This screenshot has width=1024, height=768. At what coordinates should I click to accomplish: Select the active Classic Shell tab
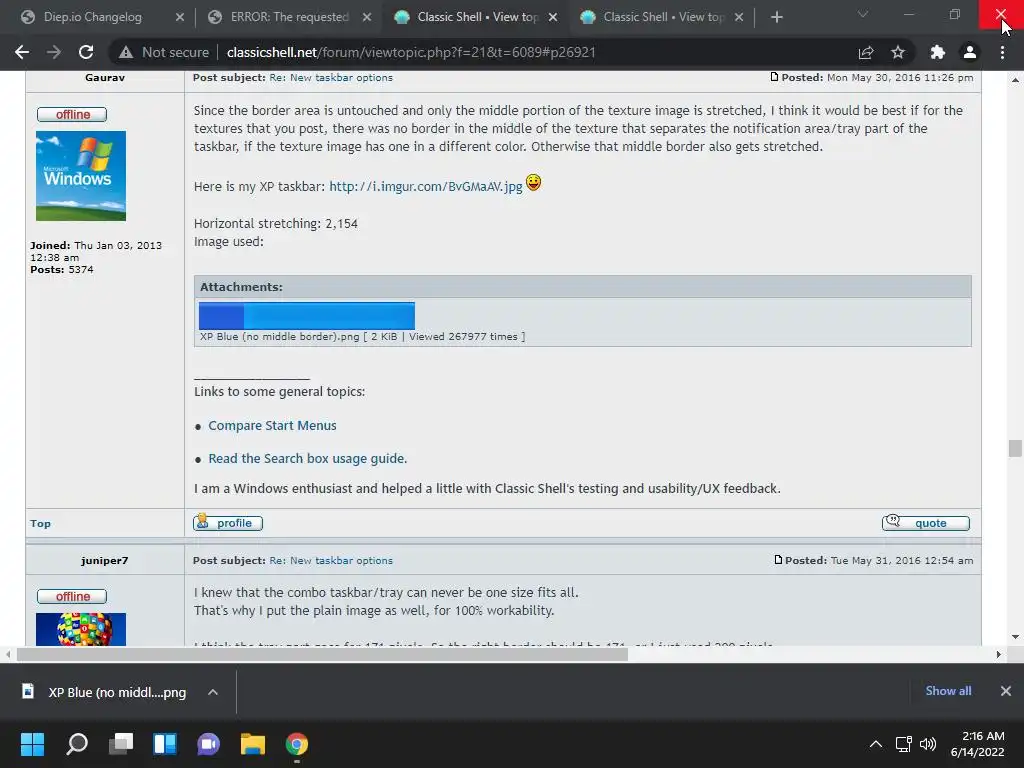click(x=477, y=17)
